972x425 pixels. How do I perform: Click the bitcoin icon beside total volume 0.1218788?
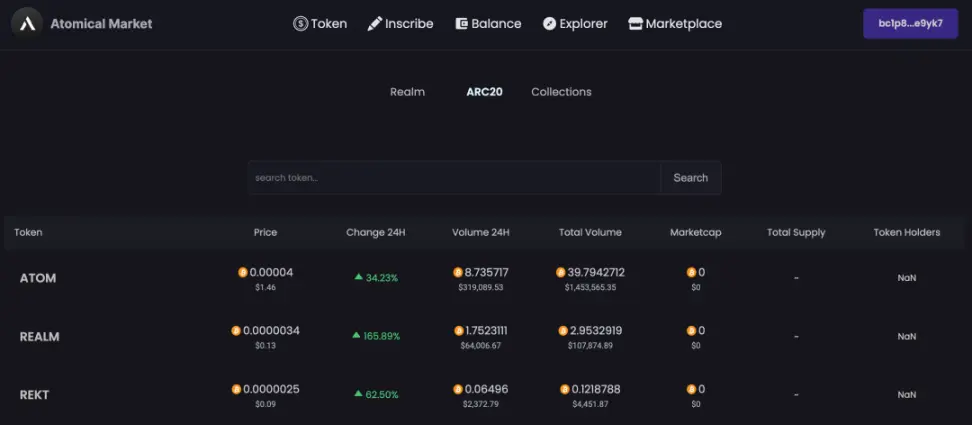565,389
